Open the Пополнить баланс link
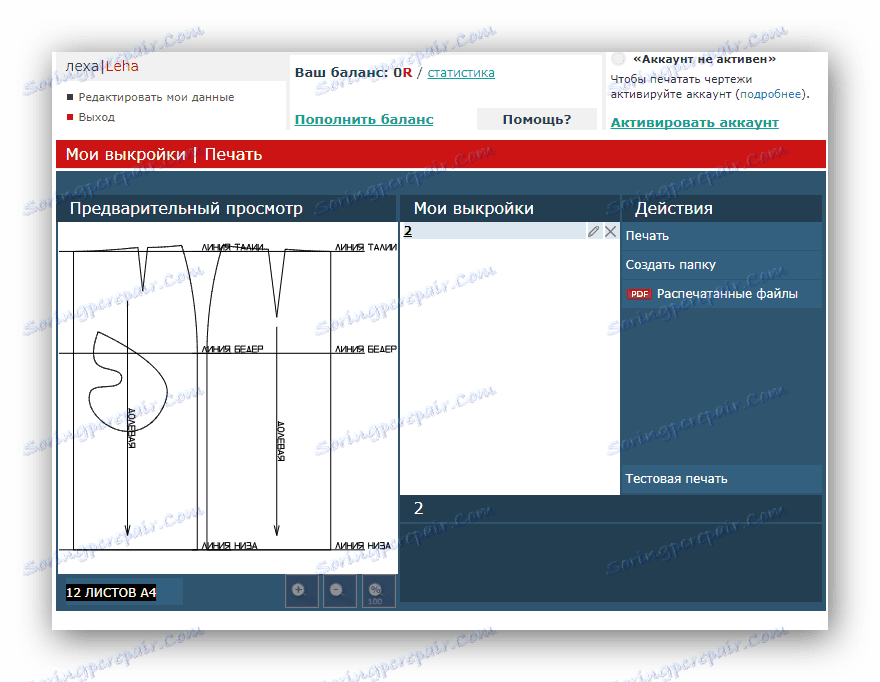This screenshot has width=880, height=682. pyautogui.click(x=364, y=120)
